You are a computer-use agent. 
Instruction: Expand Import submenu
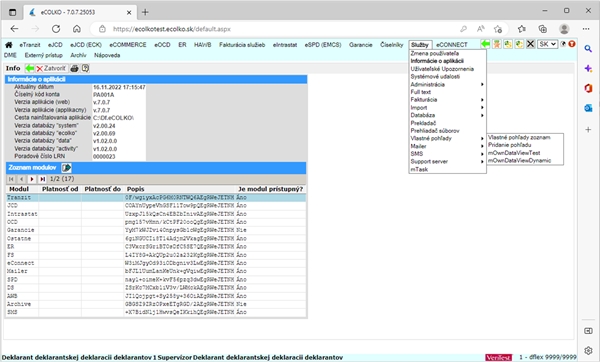point(447,108)
